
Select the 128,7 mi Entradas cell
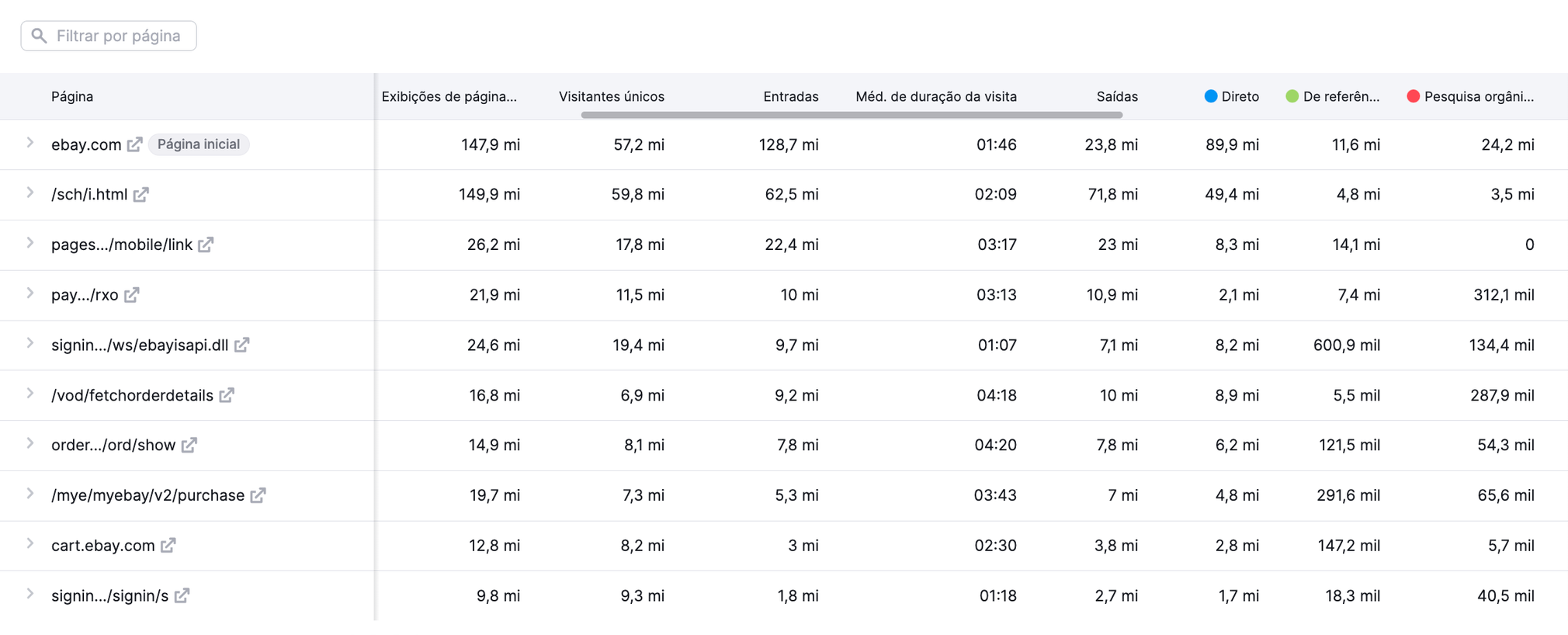coord(789,144)
